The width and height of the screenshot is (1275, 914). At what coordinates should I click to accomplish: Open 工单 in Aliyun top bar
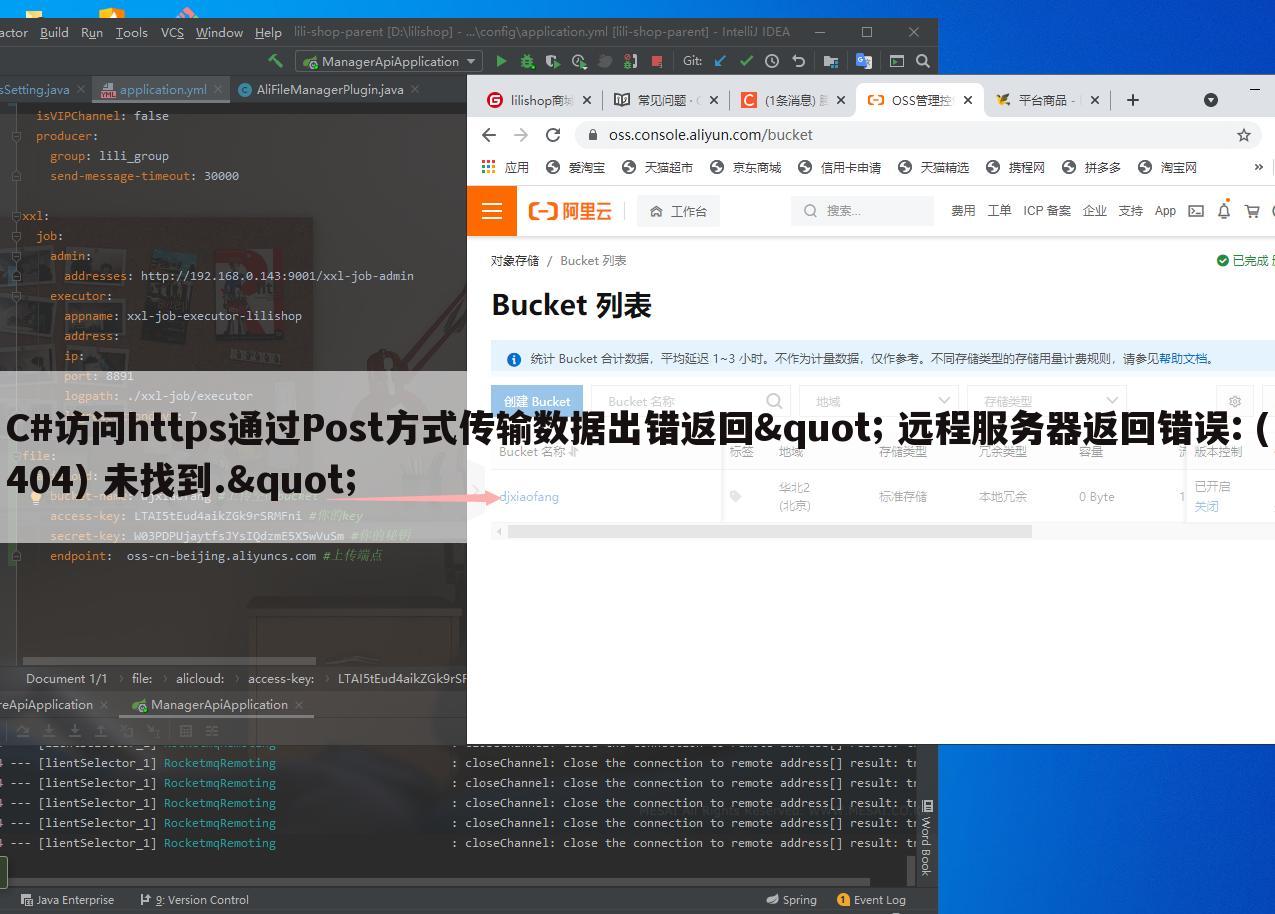point(999,211)
